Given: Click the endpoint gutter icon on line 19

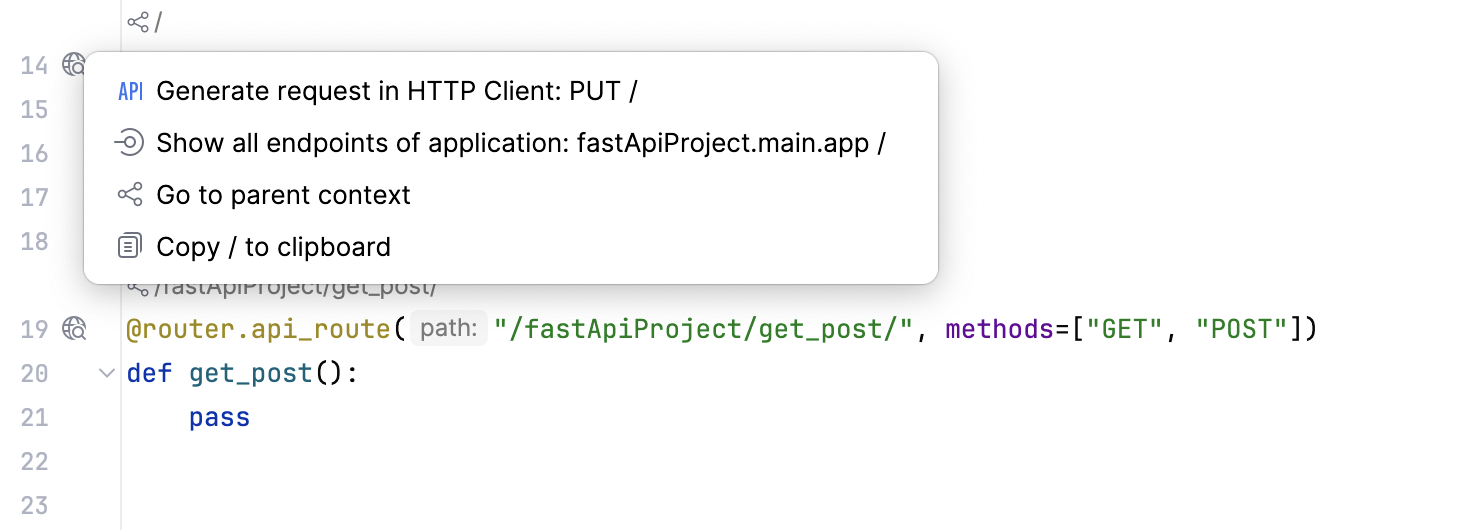Looking at the screenshot, I should [x=74, y=328].
